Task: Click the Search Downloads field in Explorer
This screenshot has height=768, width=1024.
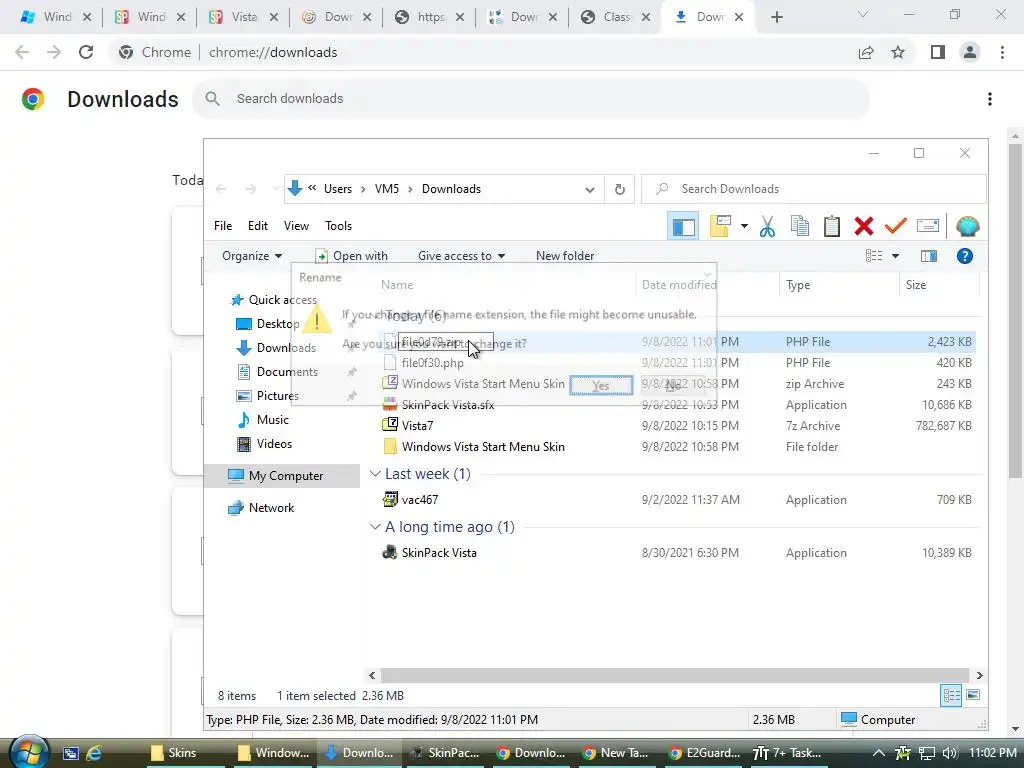Action: coord(813,189)
